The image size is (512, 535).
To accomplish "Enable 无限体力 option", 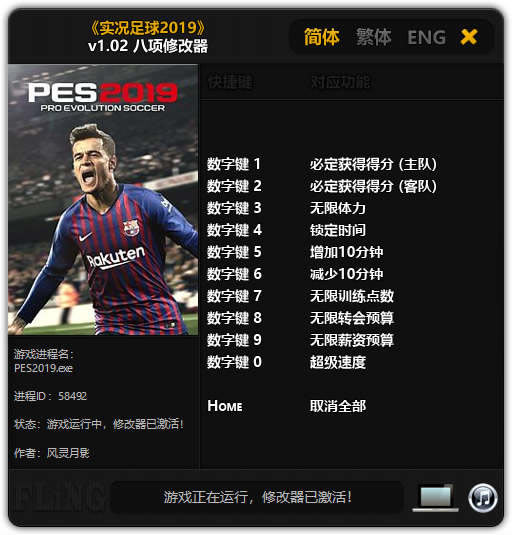I will 338,208.
